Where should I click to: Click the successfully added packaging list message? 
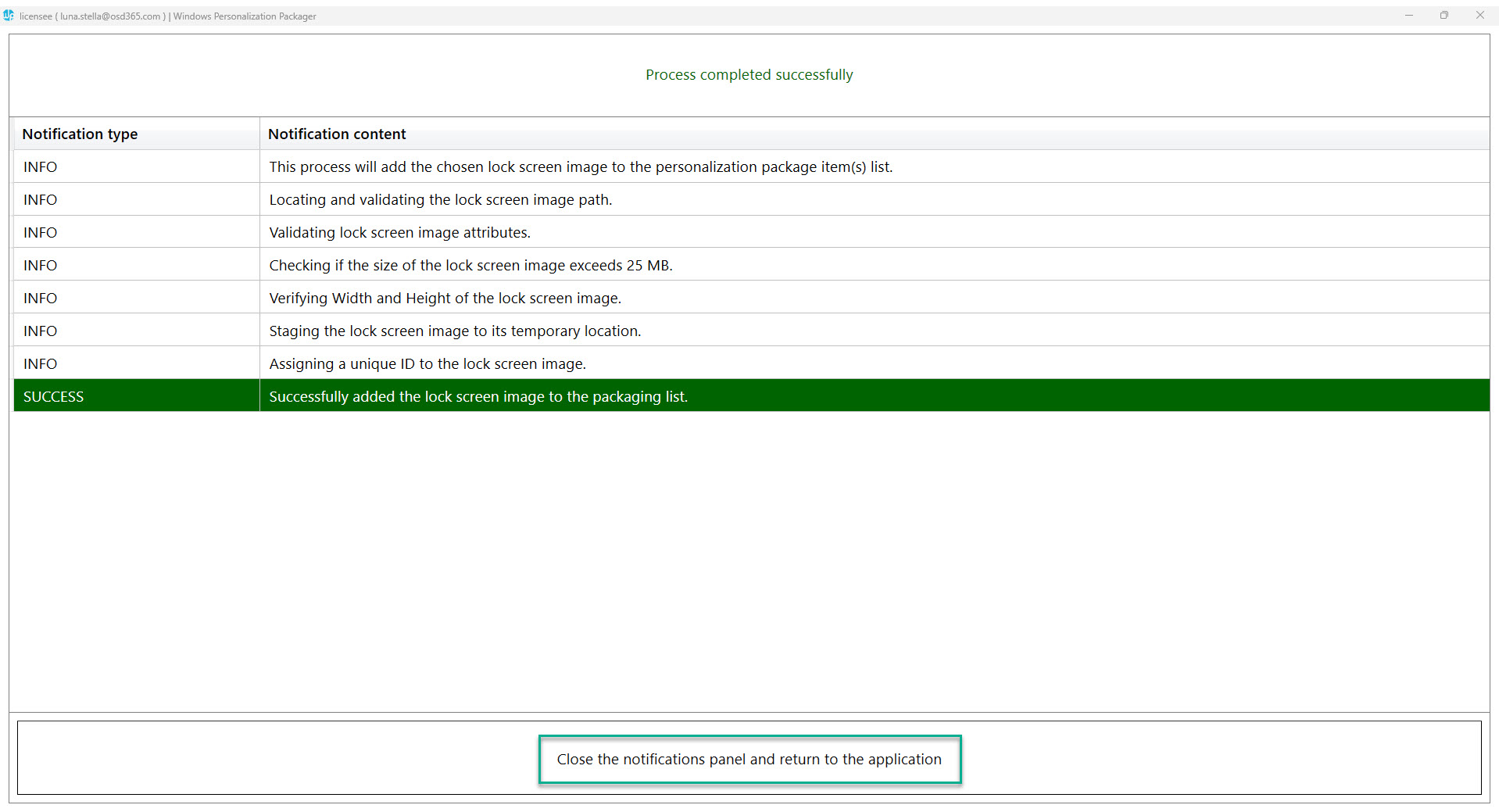[478, 396]
